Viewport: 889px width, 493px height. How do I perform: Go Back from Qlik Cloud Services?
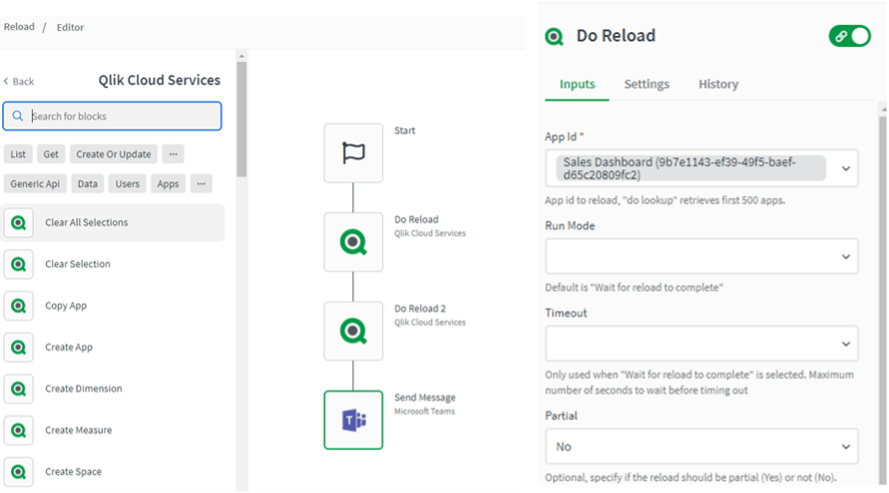point(19,82)
